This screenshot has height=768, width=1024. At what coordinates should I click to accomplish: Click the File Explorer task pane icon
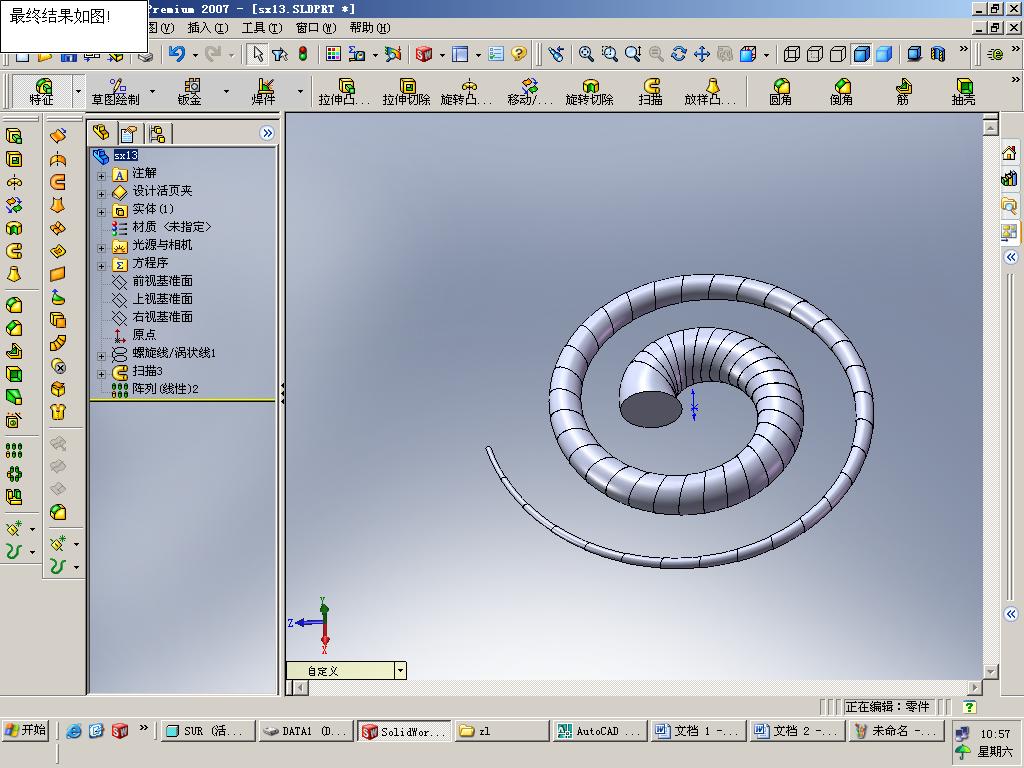tap(1009, 206)
